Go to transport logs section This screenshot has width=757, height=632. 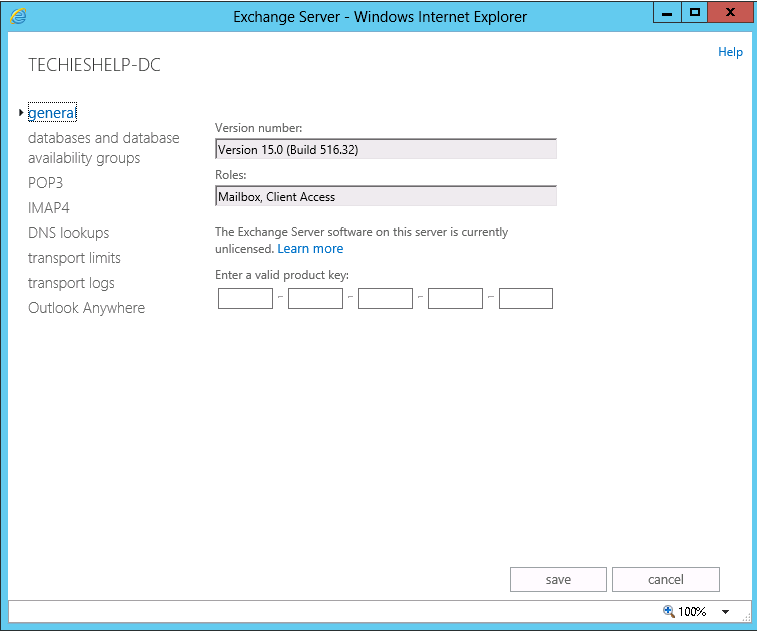point(71,283)
